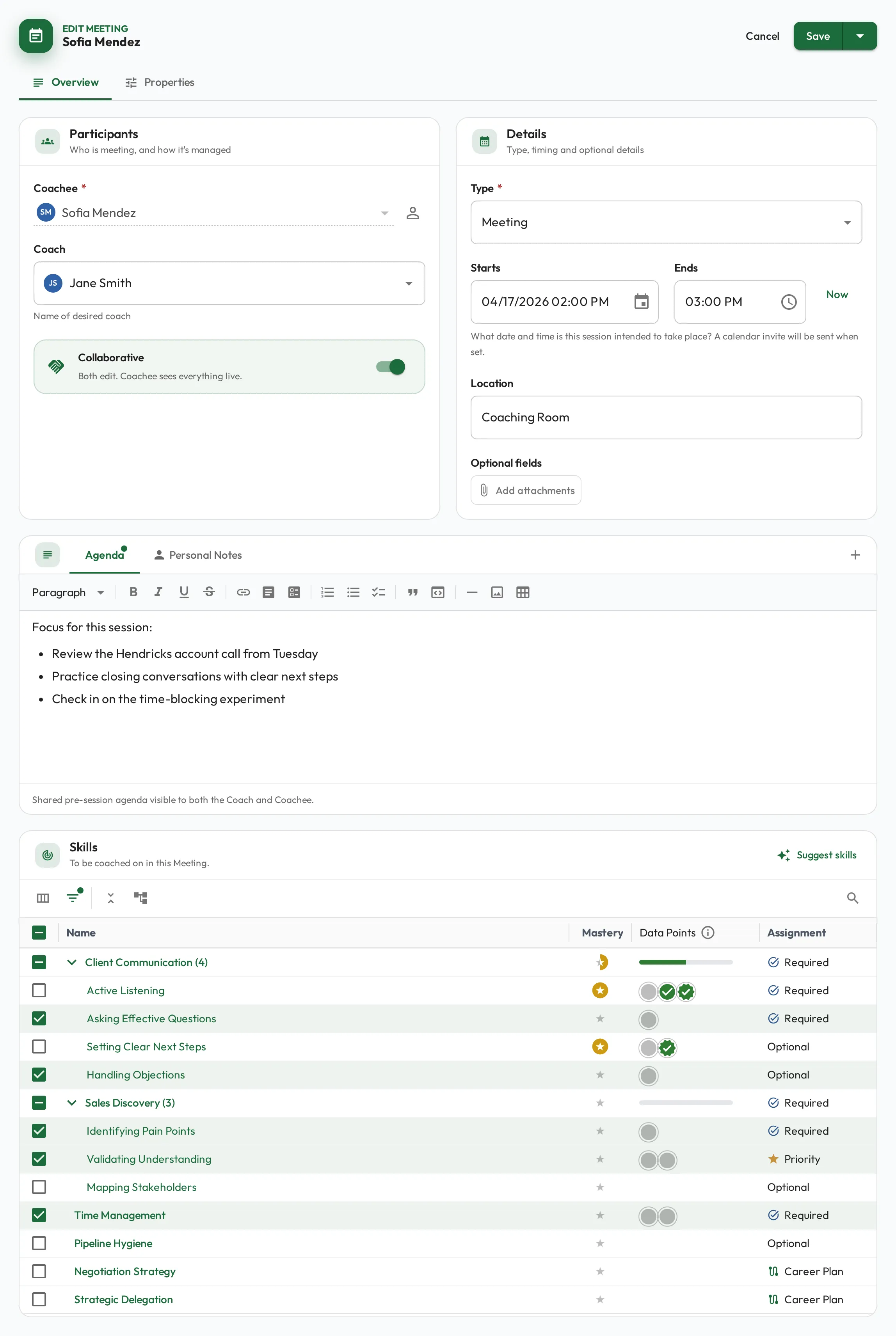
Task: Click the Suggest skills link
Action: [x=817, y=855]
